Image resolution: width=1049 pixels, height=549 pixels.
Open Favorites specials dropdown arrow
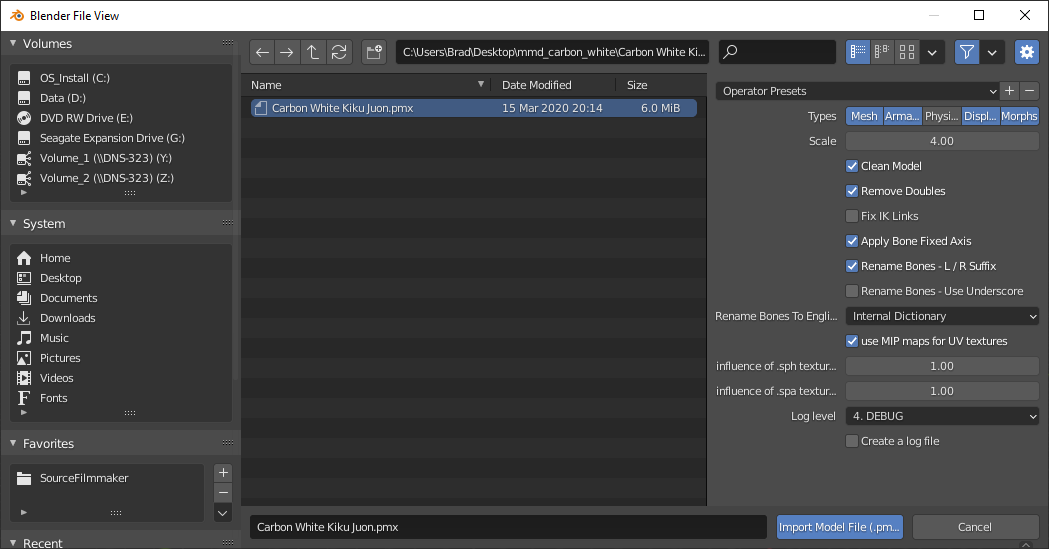pos(223,513)
